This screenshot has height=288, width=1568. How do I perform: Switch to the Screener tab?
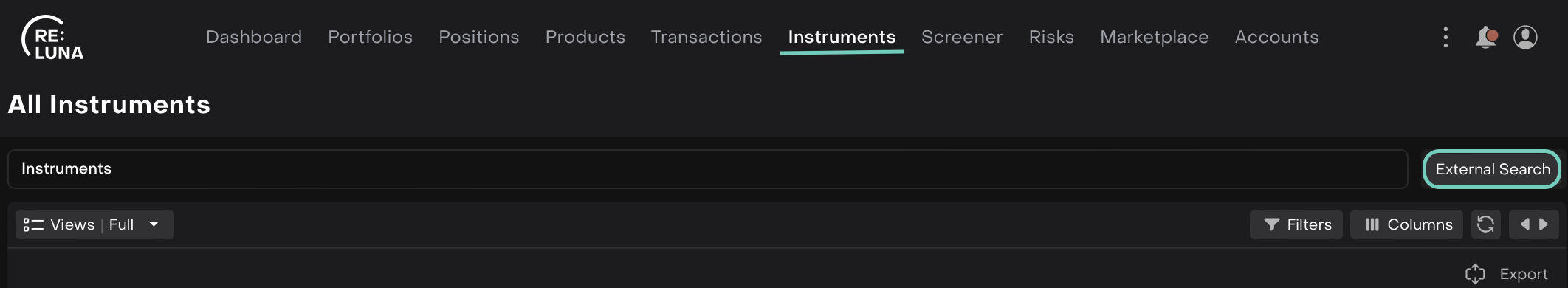[x=962, y=37]
